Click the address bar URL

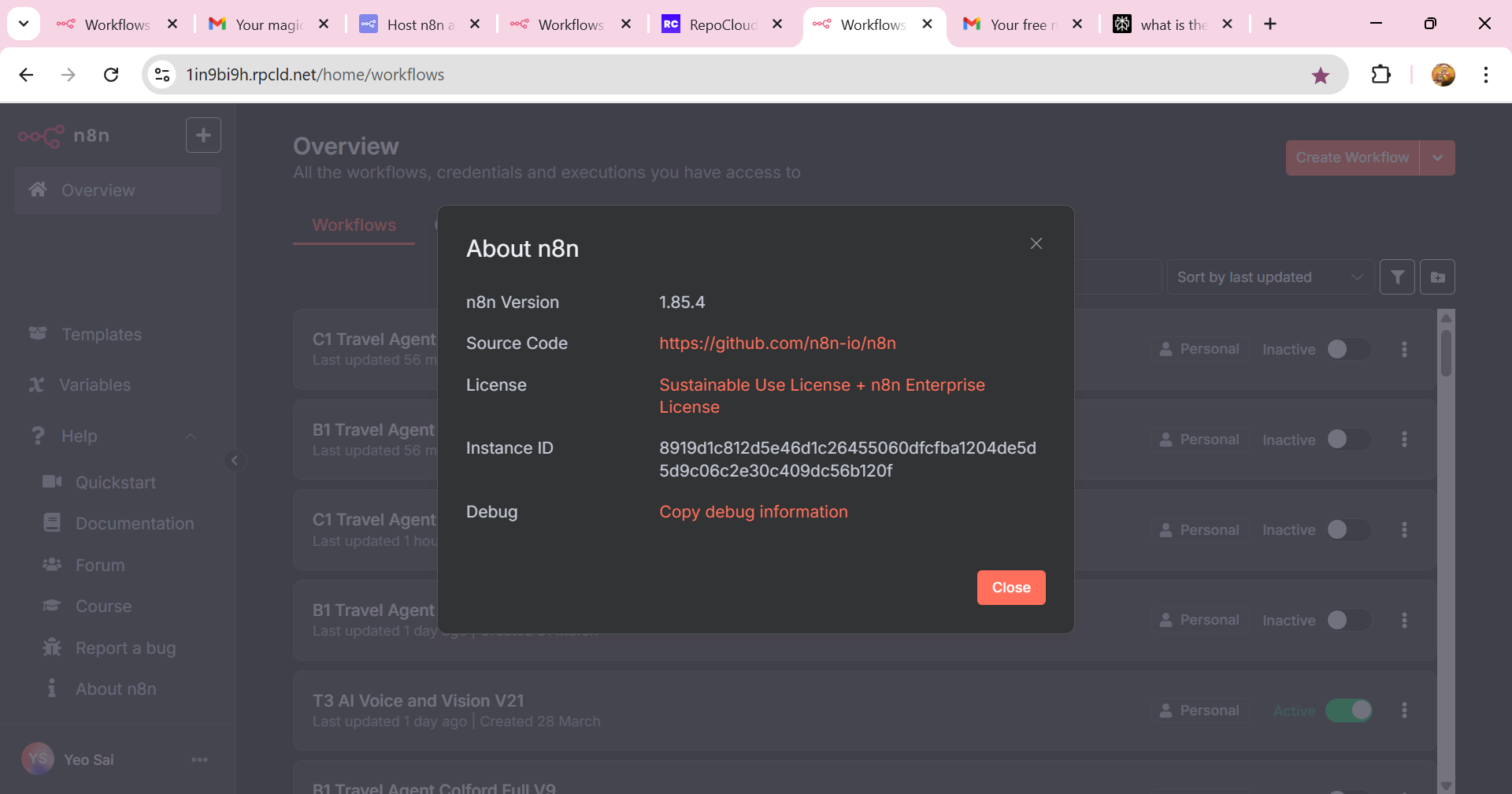point(315,75)
